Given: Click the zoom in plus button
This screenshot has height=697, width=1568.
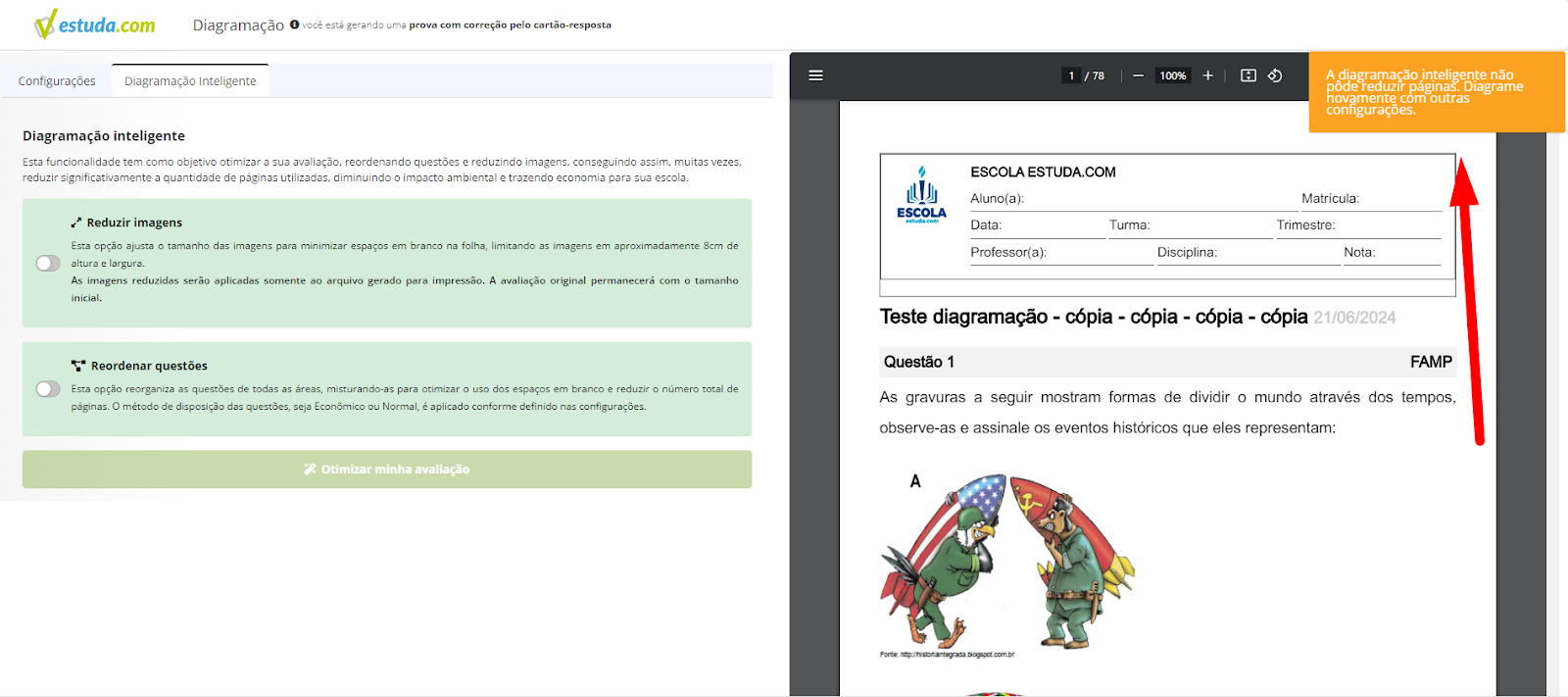Looking at the screenshot, I should click(1207, 75).
